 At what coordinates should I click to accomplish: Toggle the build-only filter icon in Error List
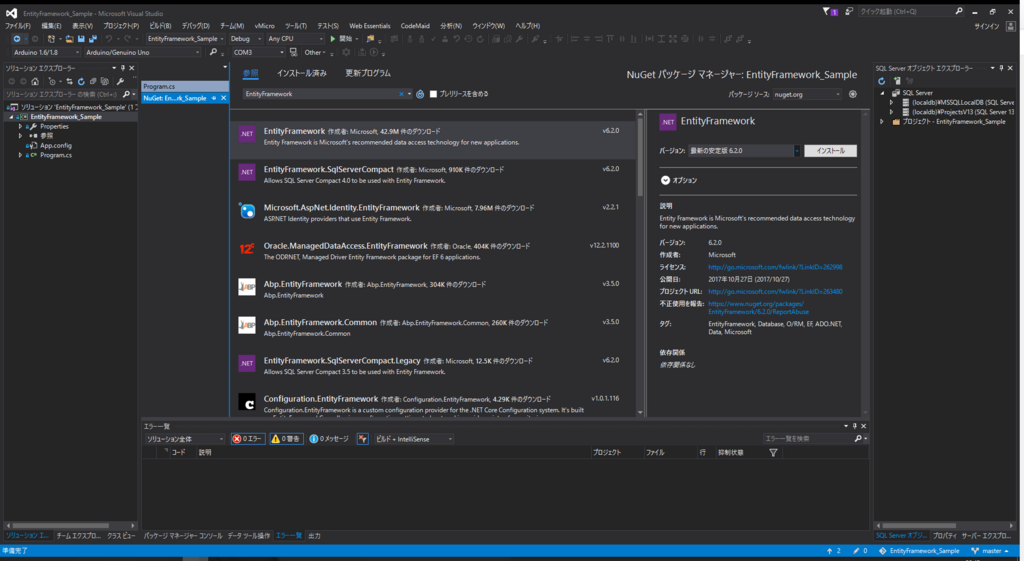[x=362, y=439]
